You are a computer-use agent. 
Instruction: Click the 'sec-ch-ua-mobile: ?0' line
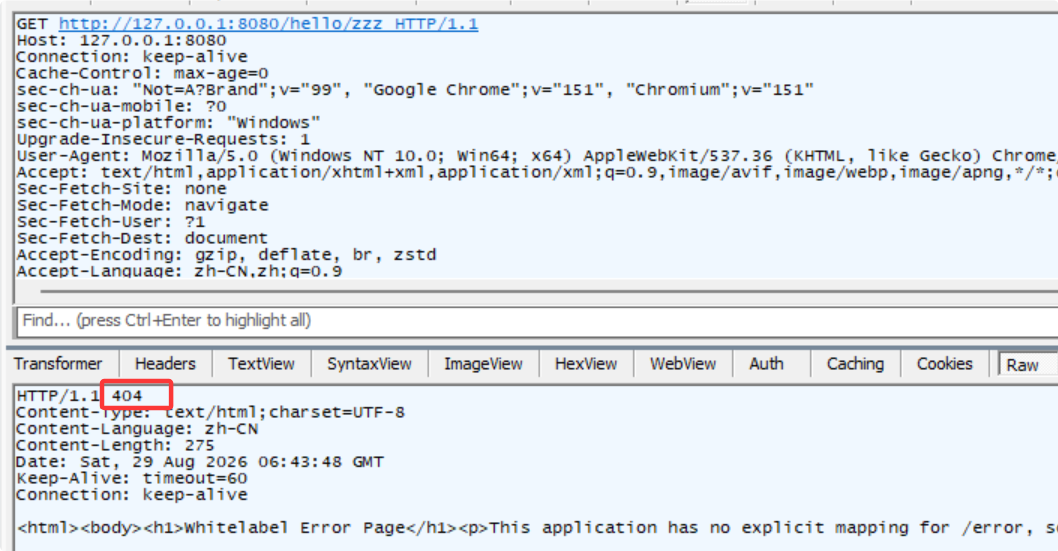coord(121,107)
